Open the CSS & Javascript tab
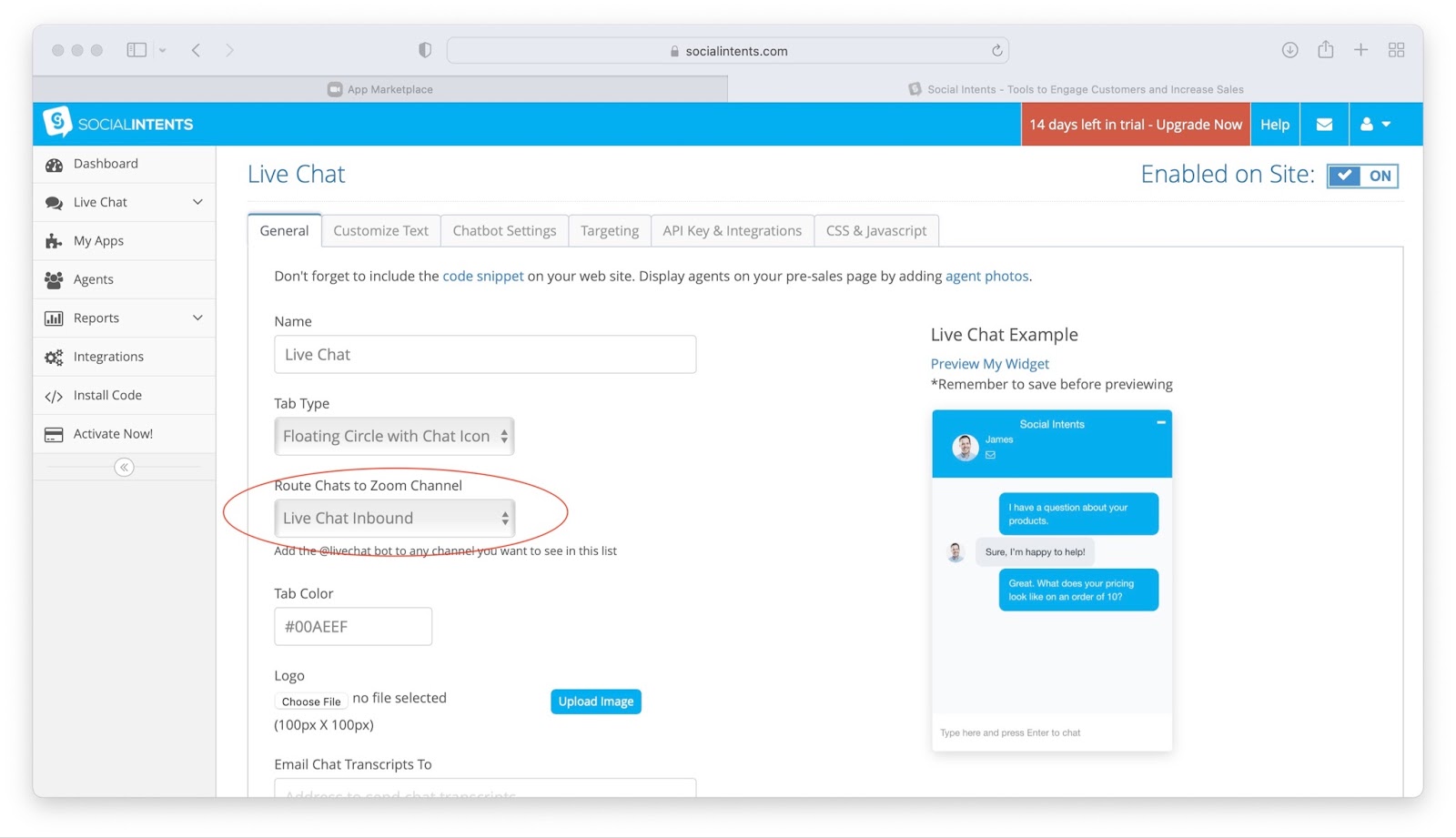This screenshot has height=838, width=1456. [x=876, y=231]
